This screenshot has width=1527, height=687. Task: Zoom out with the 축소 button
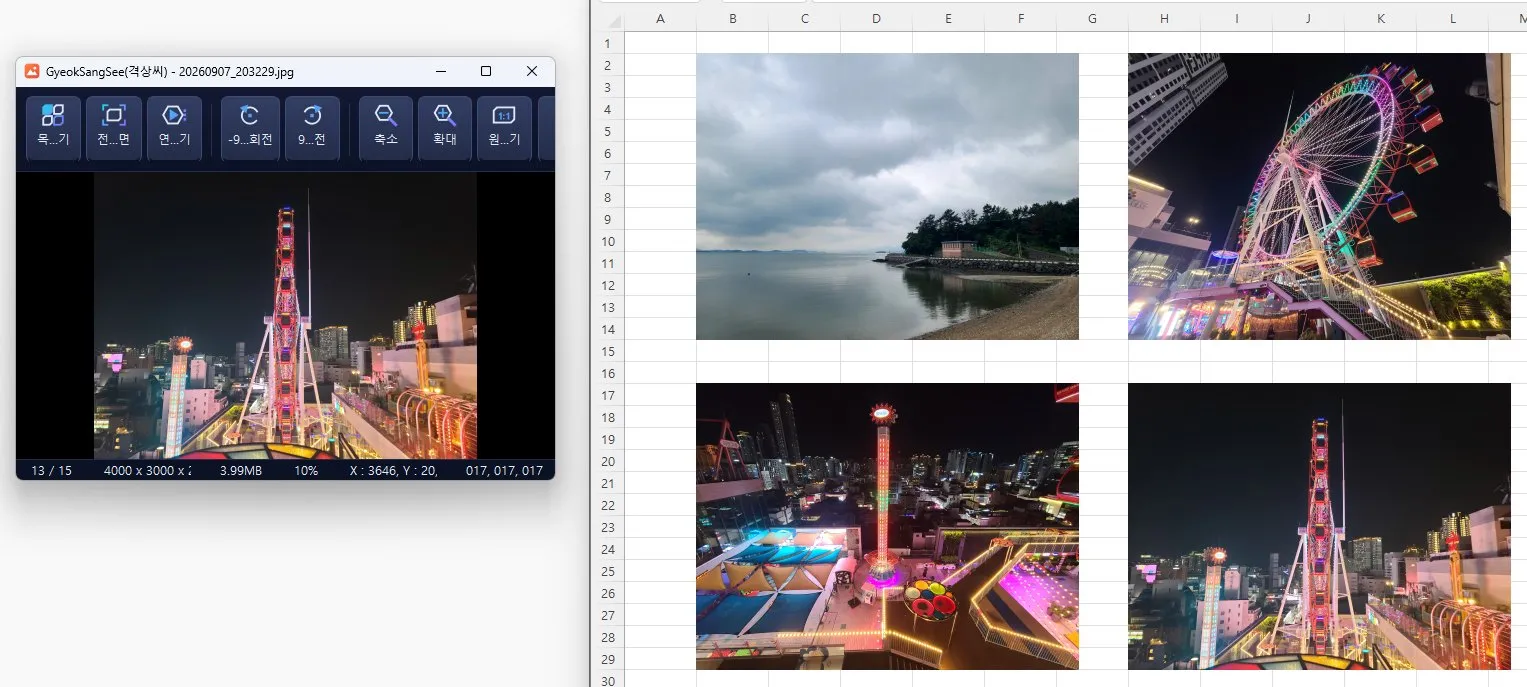pos(386,128)
